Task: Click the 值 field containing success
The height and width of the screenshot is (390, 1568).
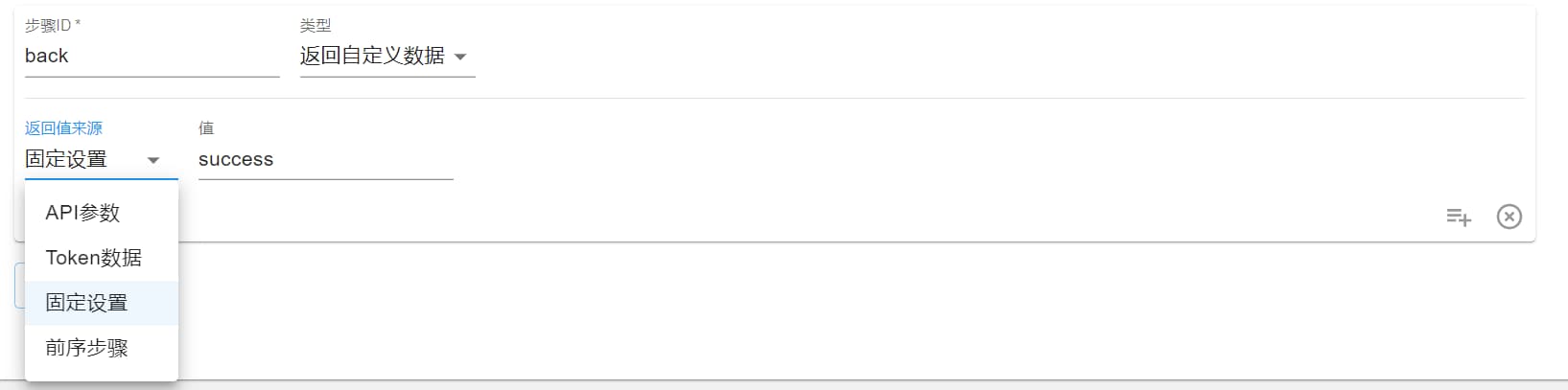Action: tap(326, 159)
